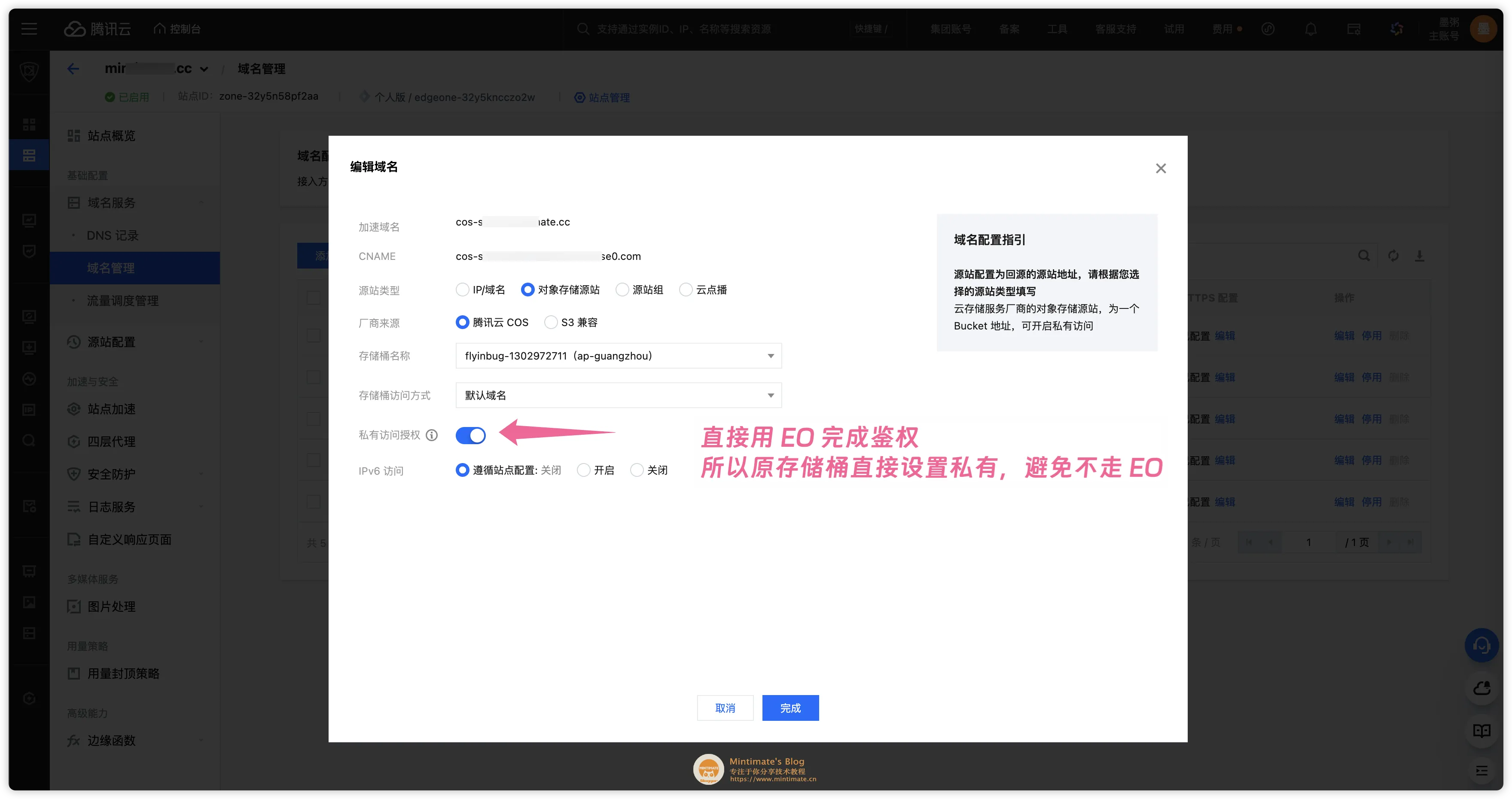The height and width of the screenshot is (799, 1512).
Task: Expand the 安全防护 sidebar group
Action: (x=135, y=474)
